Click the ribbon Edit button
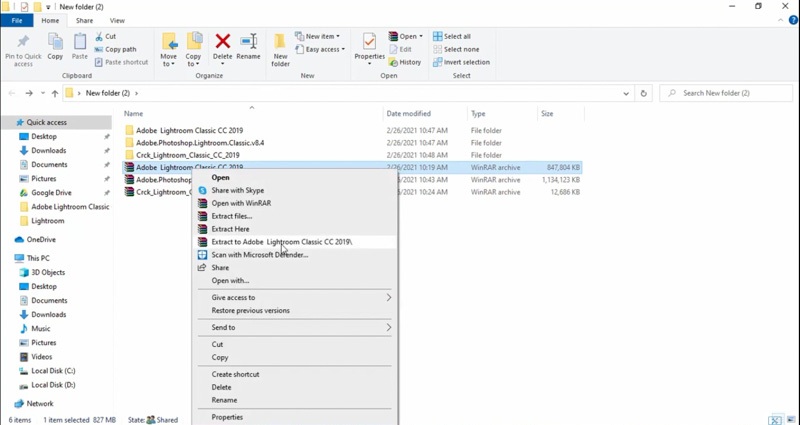 pos(401,49)
